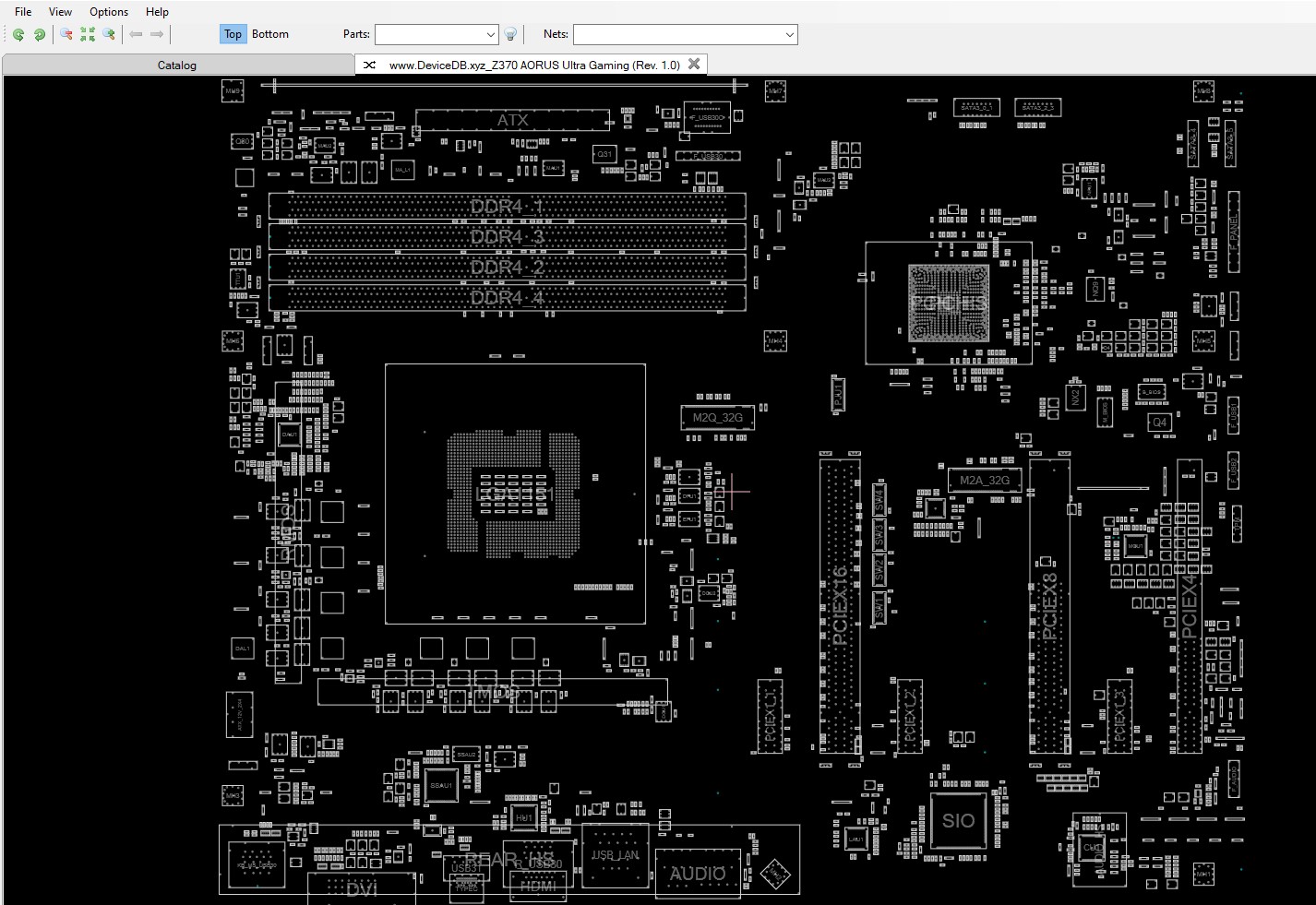The image size is (1316, 905).
Task: Select the SIO chip
Action: (x=958, y=820)
